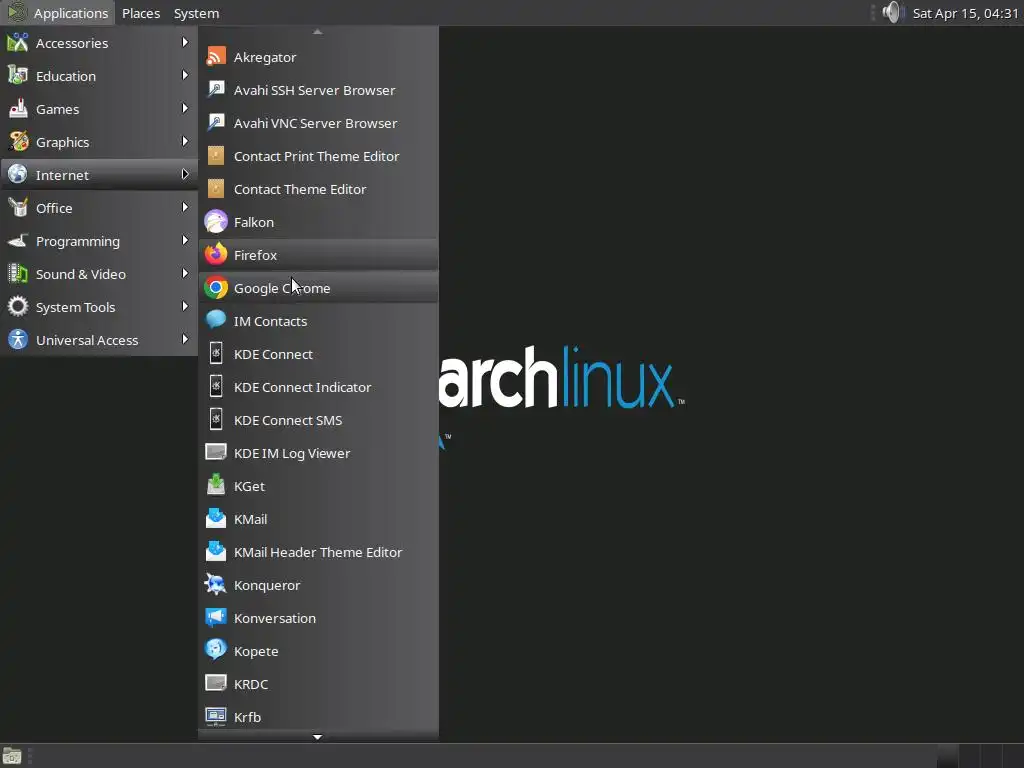Image resolution: width=1024 pixels, height=768 pixels.
Task: Click the Universal Access icon
Action: [x=18, y=340]
